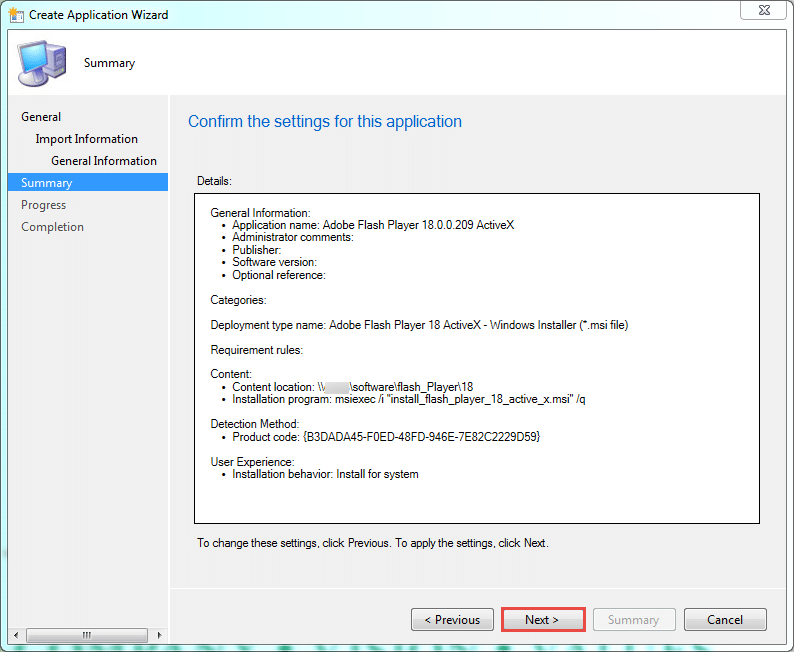Click sidebar scrollbar right arrow

[x=160, y=635]
